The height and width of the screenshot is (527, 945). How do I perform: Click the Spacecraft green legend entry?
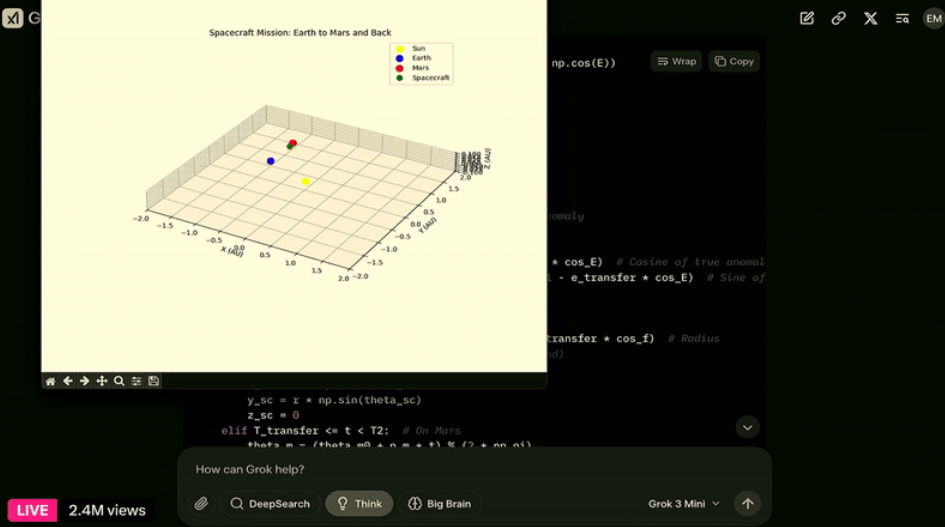(x=422, y=78)
